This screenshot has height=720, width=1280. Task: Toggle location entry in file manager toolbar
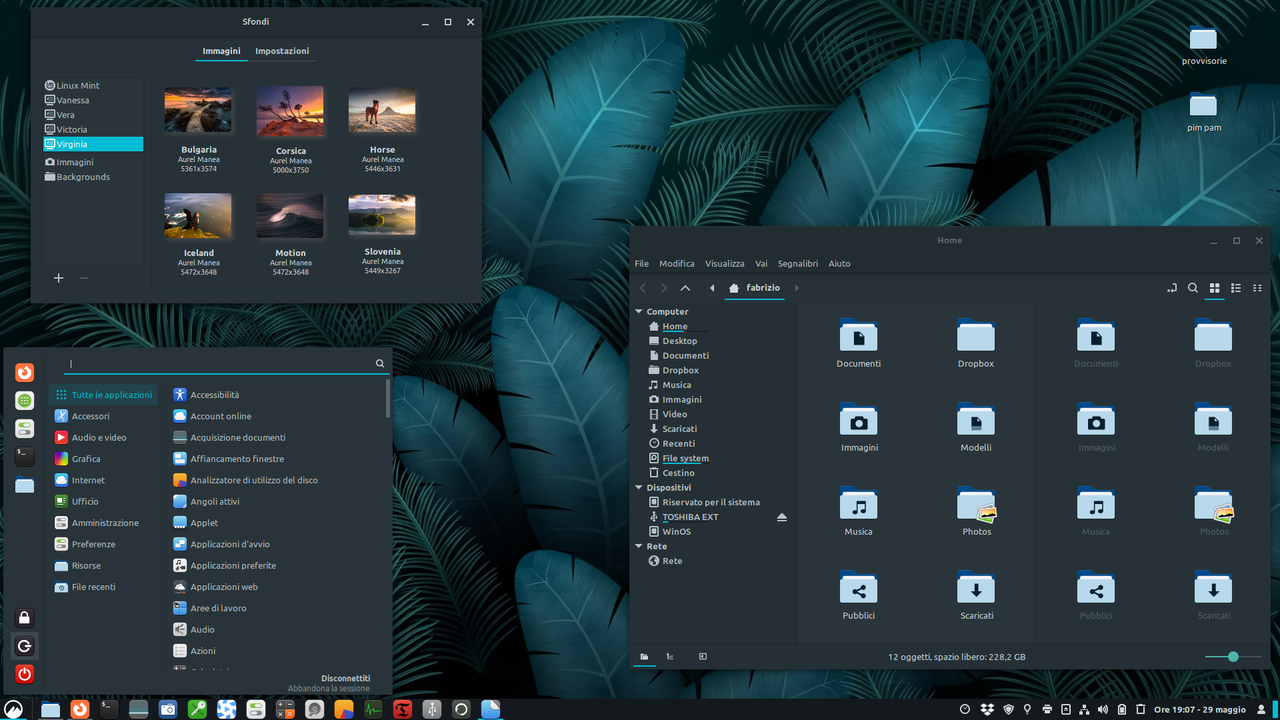tap(1172, 288)
